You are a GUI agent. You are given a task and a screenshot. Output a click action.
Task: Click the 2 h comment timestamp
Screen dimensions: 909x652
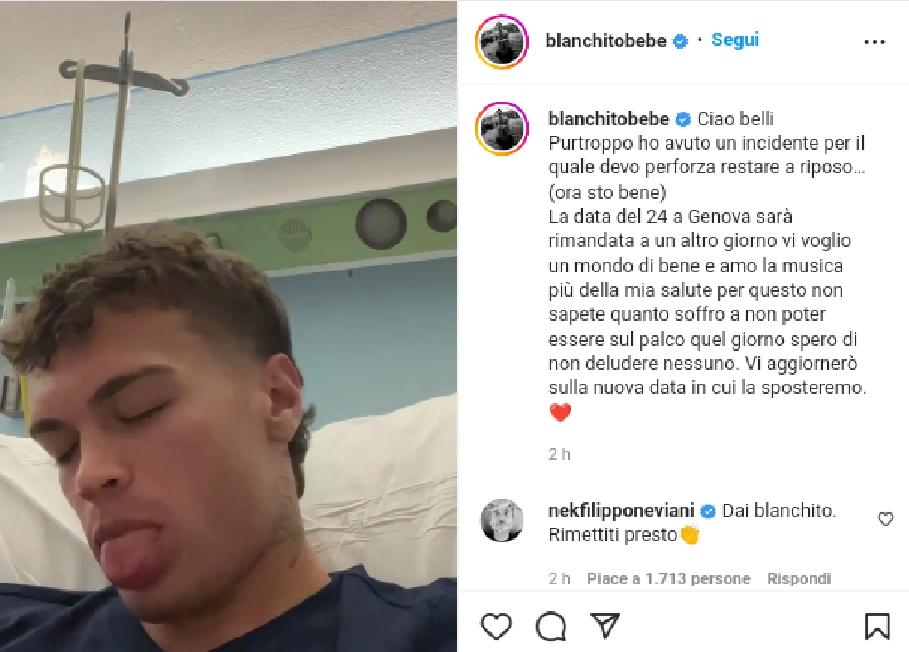tap(559, 578)
